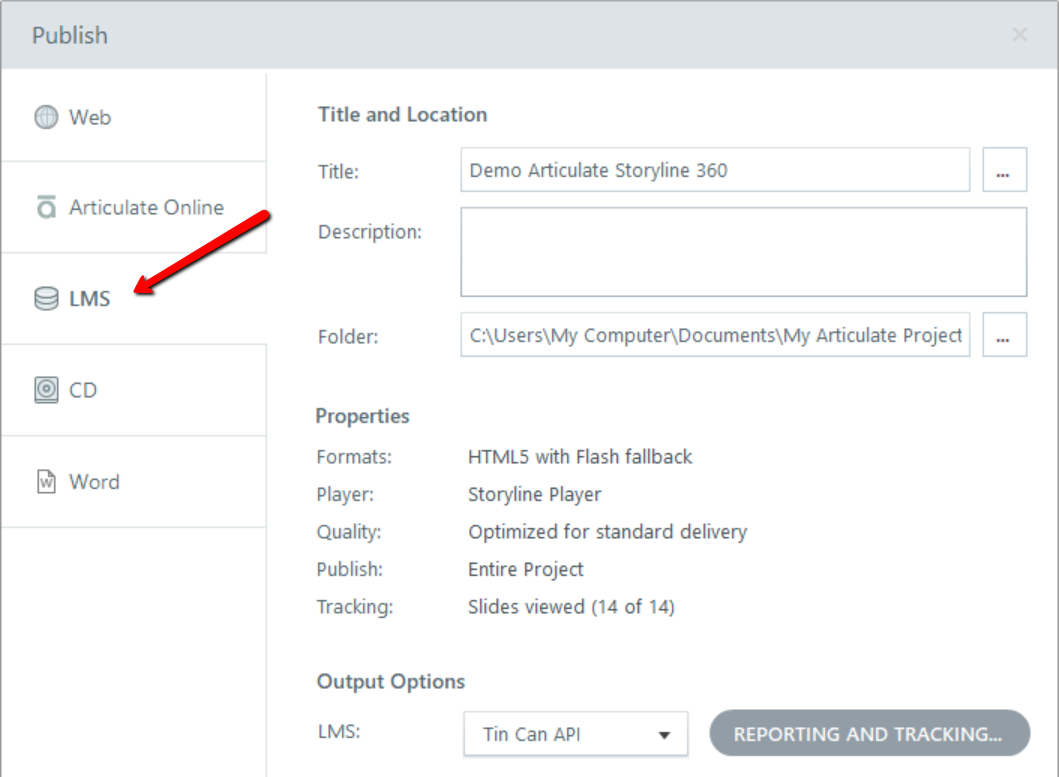Click the Word document icon
Image resolution: width=1059 pixels, height=777 pixels.
46,482
